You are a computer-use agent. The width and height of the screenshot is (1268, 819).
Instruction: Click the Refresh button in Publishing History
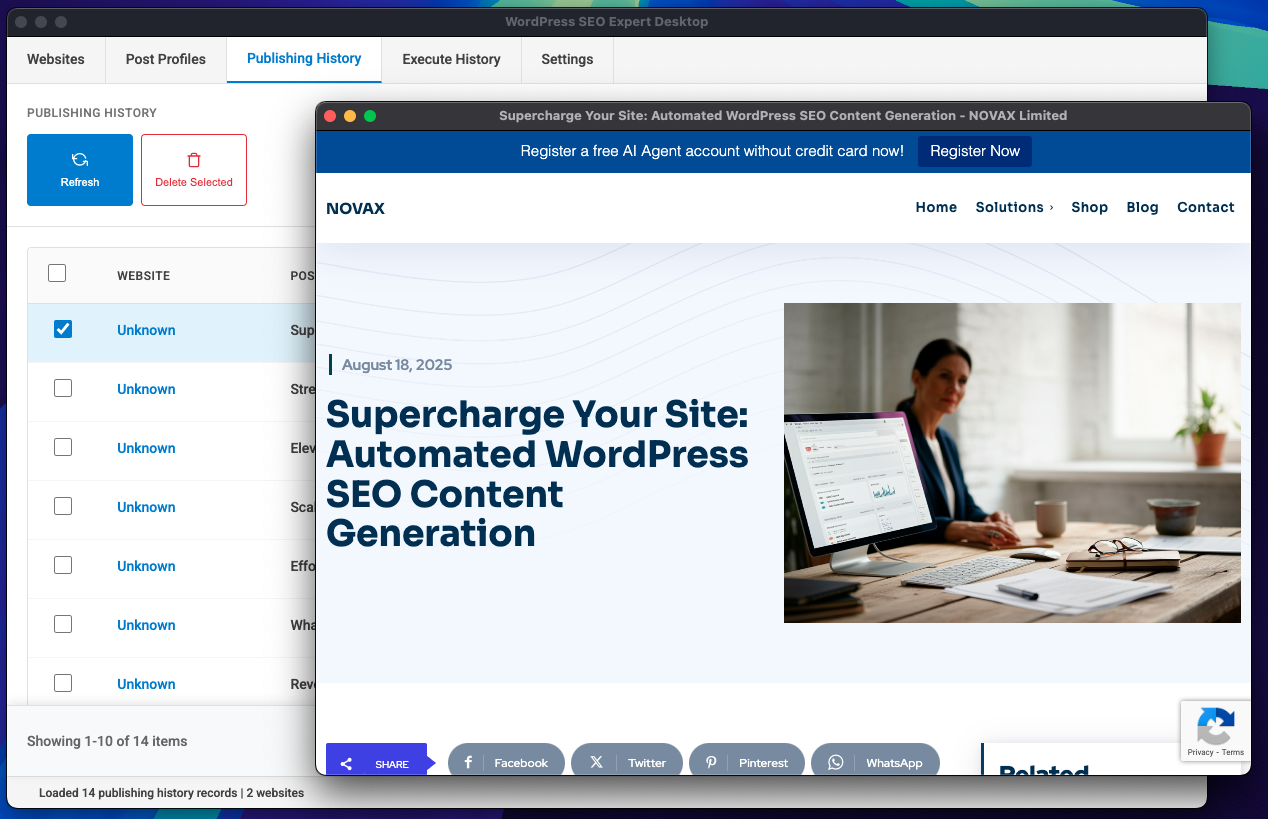pos(80,170)
